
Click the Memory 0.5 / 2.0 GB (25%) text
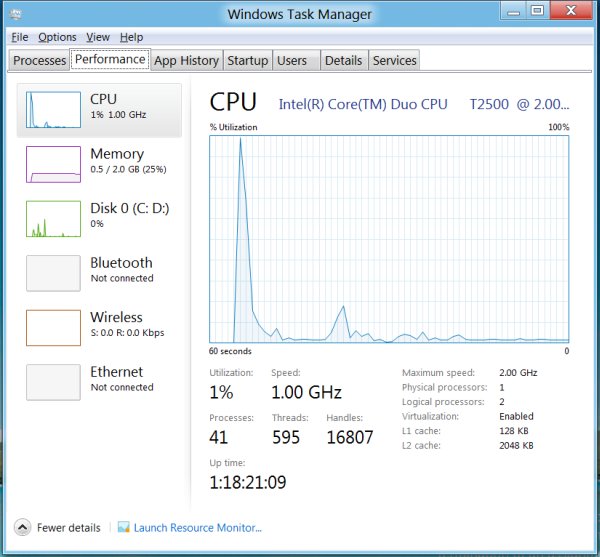click(128, 169)
